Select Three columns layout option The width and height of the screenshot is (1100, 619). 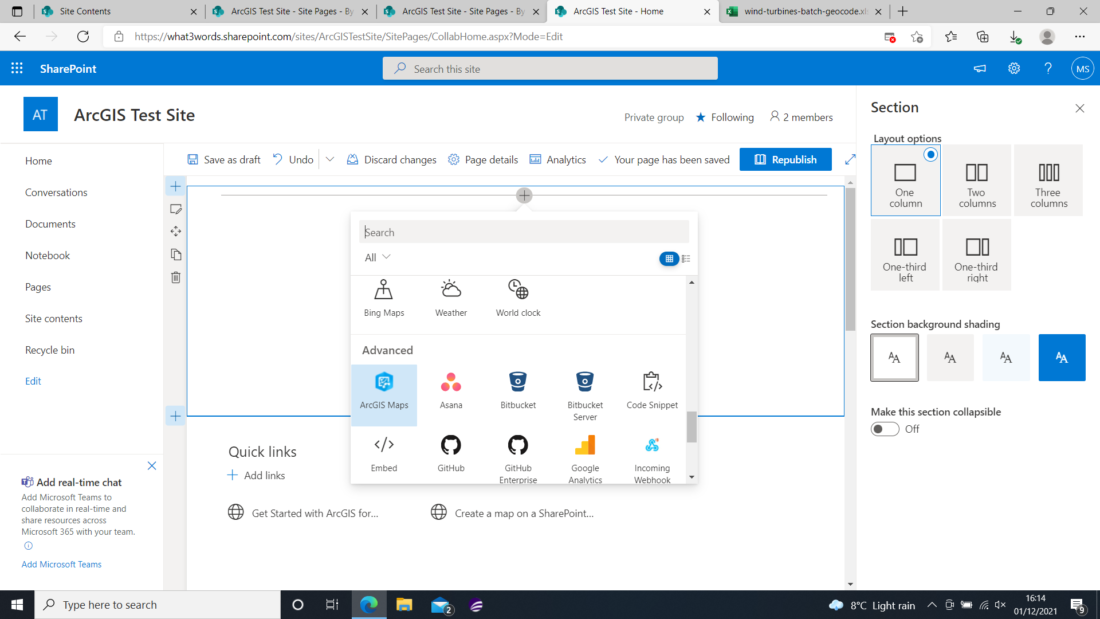(1049, 180)
